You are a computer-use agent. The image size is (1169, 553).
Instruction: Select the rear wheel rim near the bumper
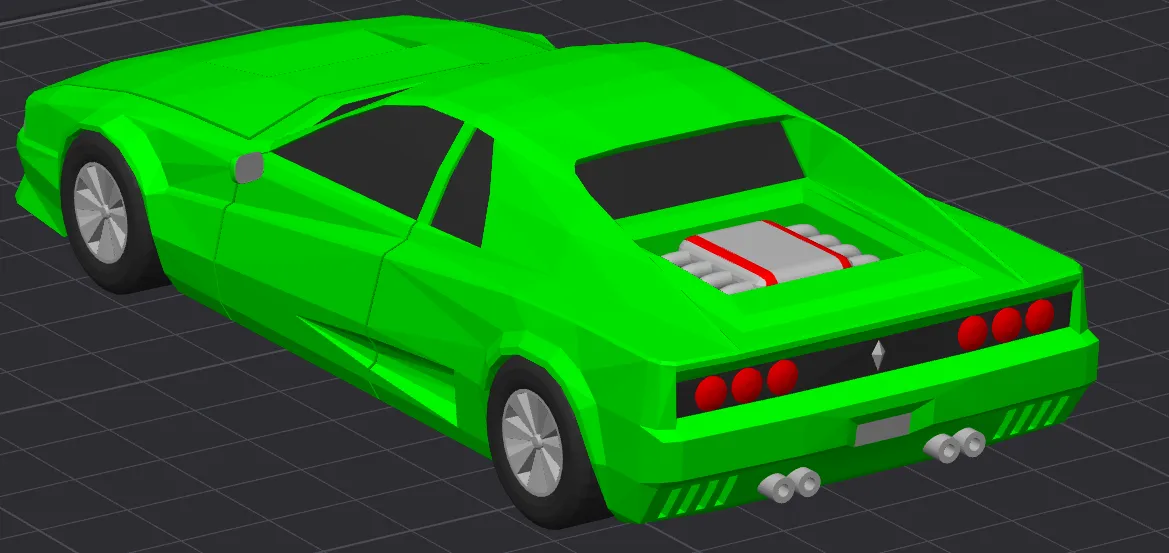click(532, 442)
